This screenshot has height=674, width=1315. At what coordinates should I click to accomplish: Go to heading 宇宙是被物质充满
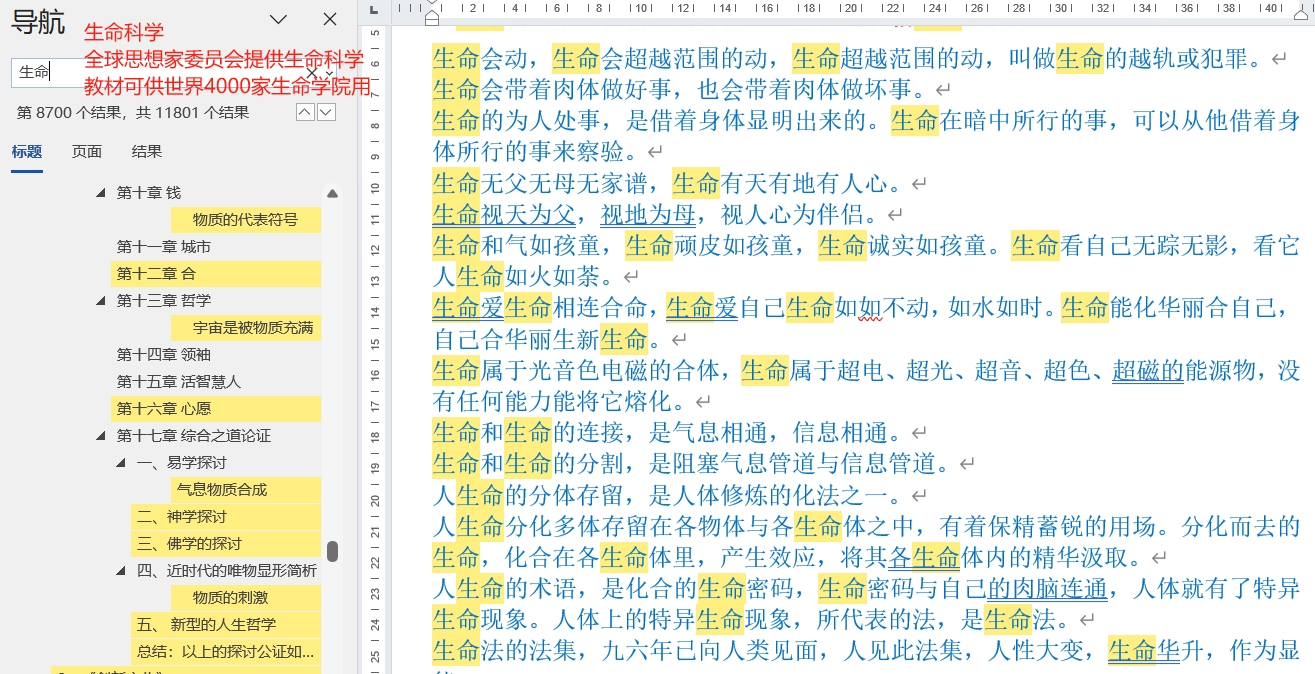(246, 328)
